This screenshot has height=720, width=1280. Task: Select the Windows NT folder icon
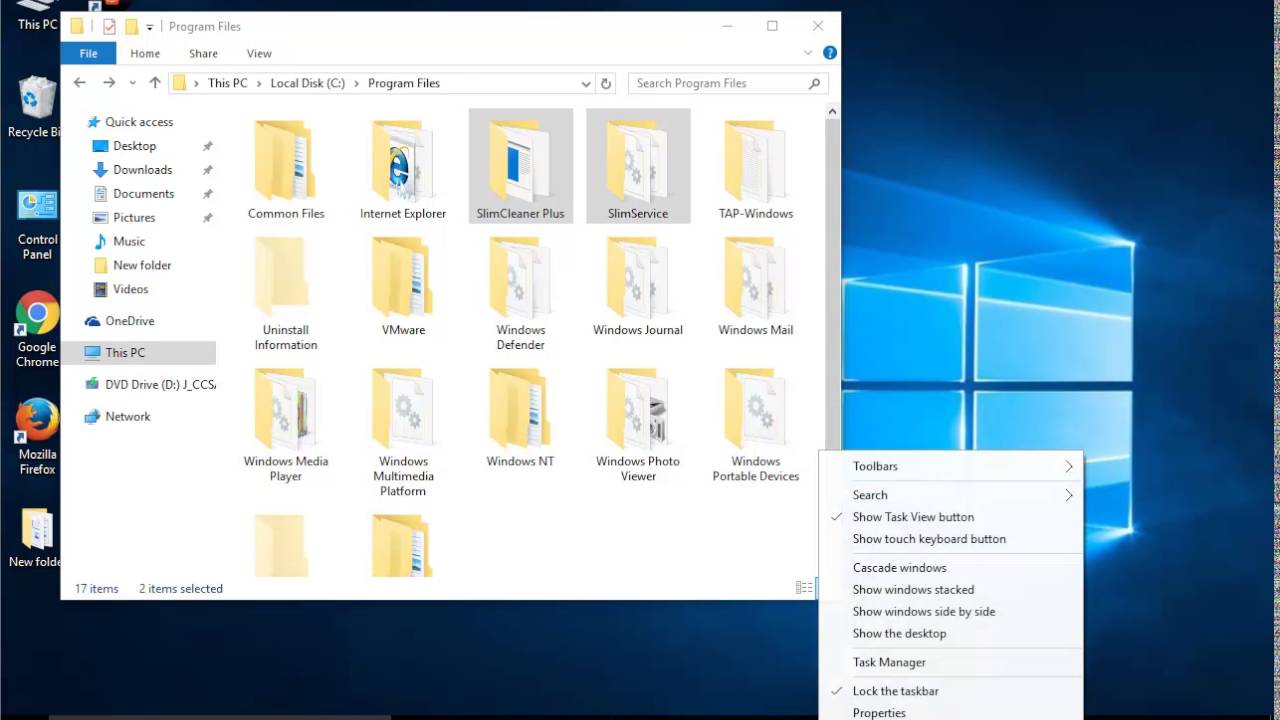coord(520,408)
